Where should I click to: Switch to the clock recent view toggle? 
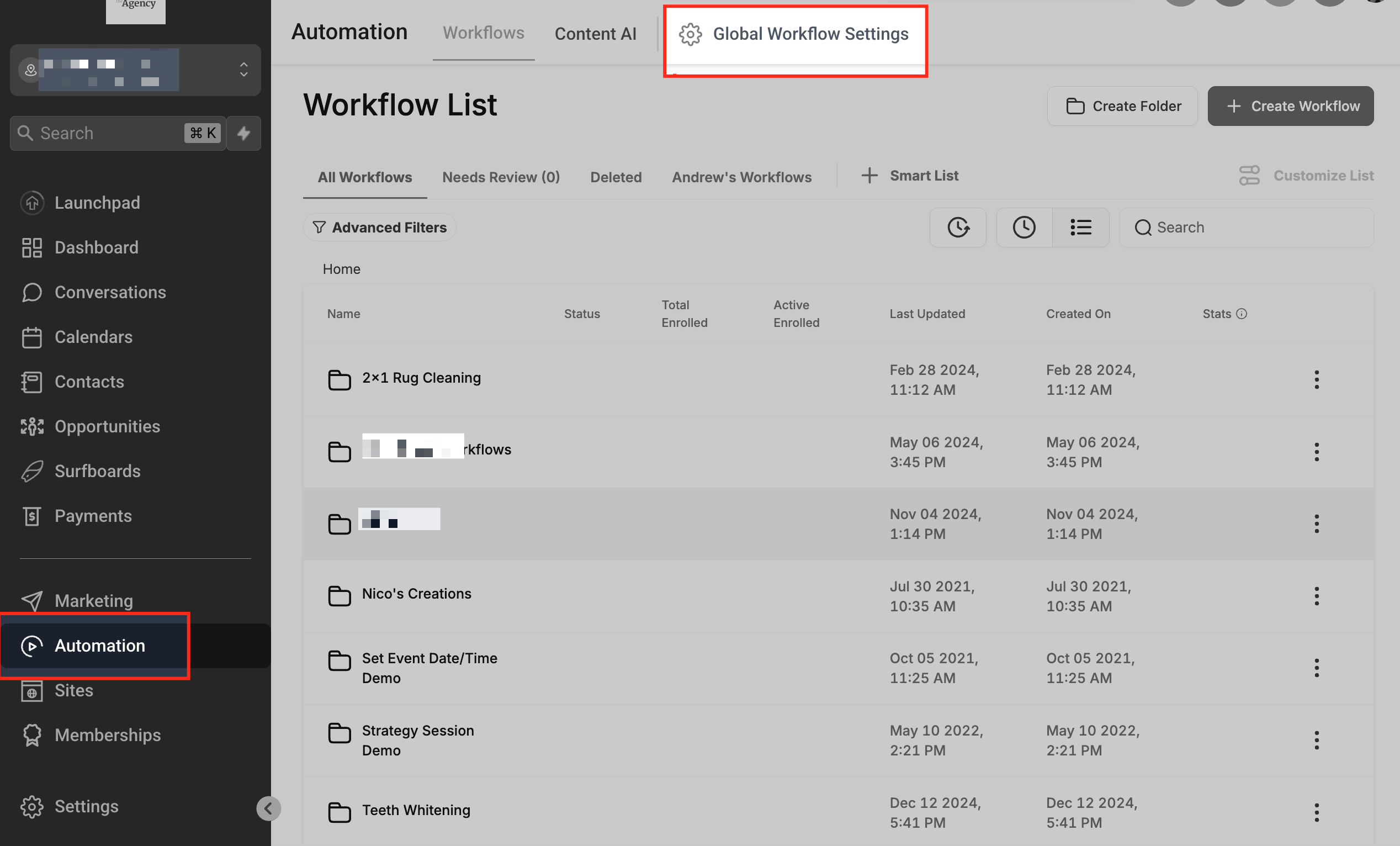coord(1024,228)
